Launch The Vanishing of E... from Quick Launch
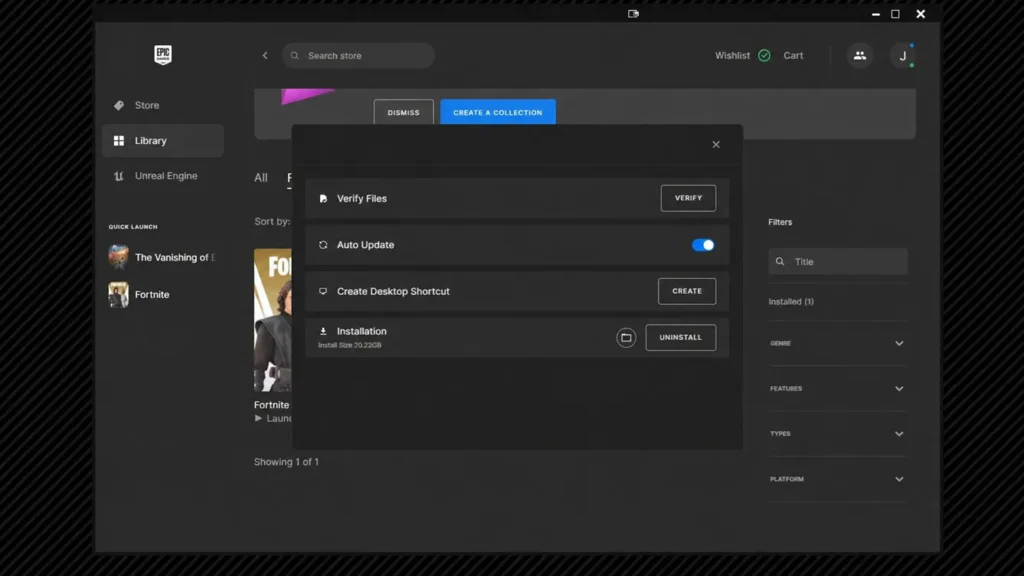 click(x=163, y=257)
